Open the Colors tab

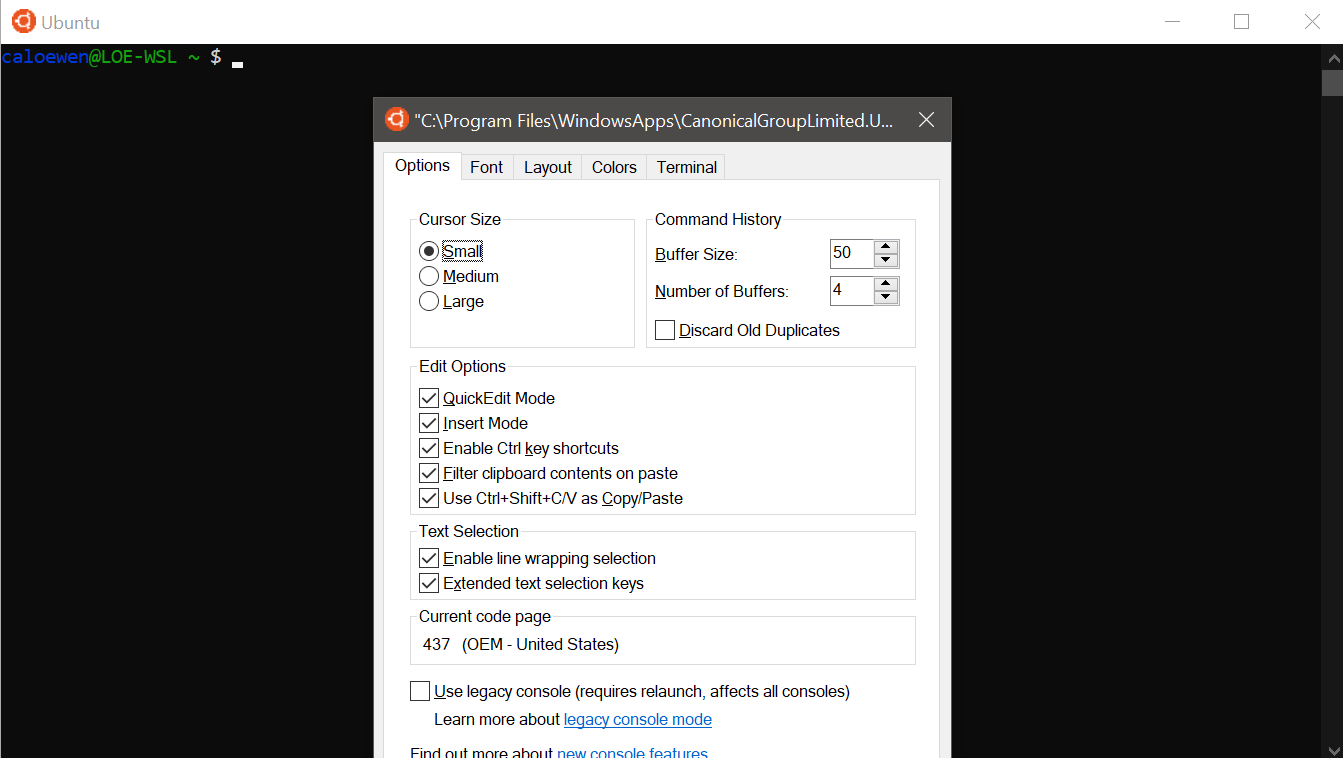(613, 166)
